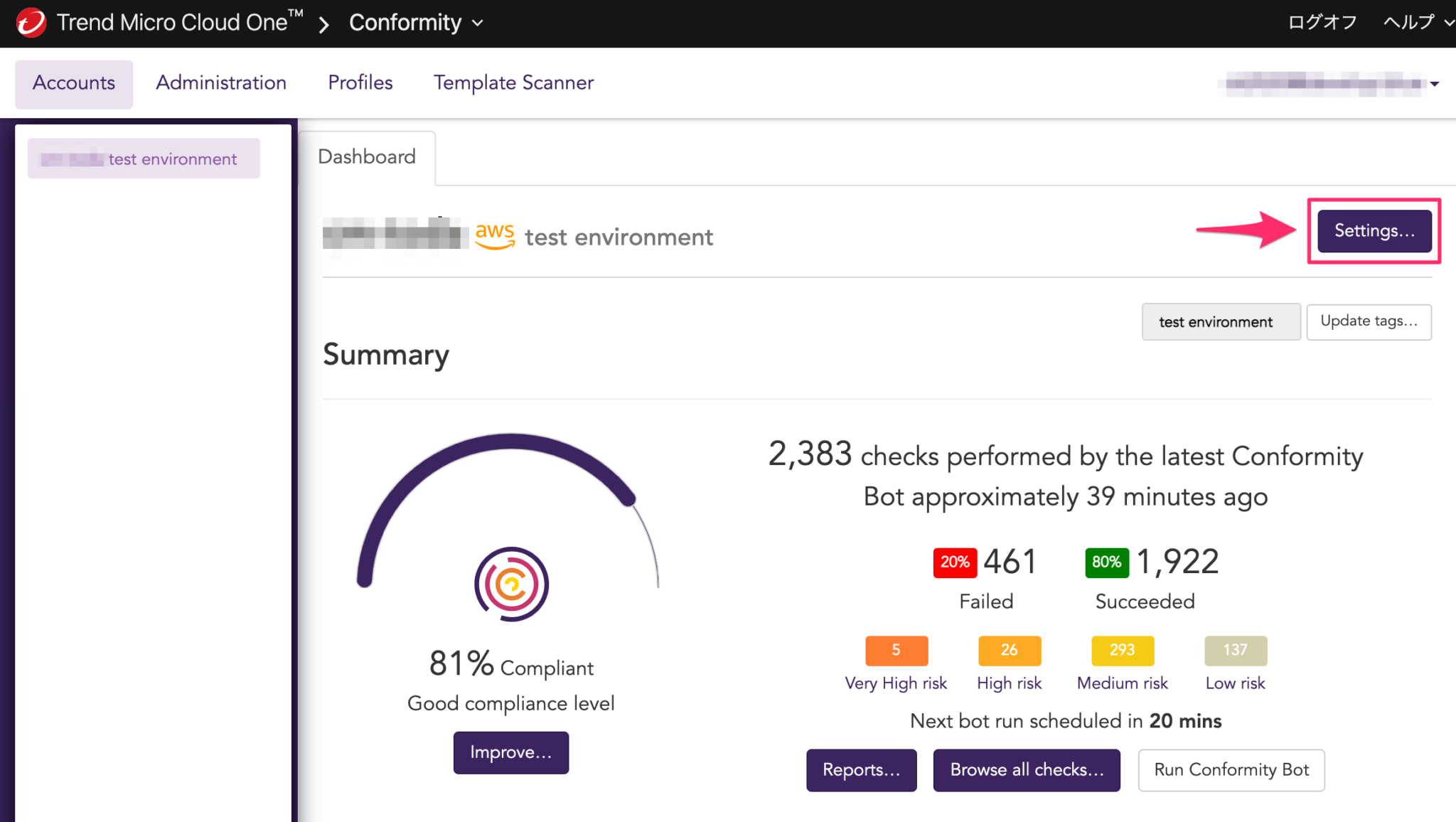1456x822 pixels.
Task: Open the account name dropdown below the nav bar
Action: (1330, 83)
